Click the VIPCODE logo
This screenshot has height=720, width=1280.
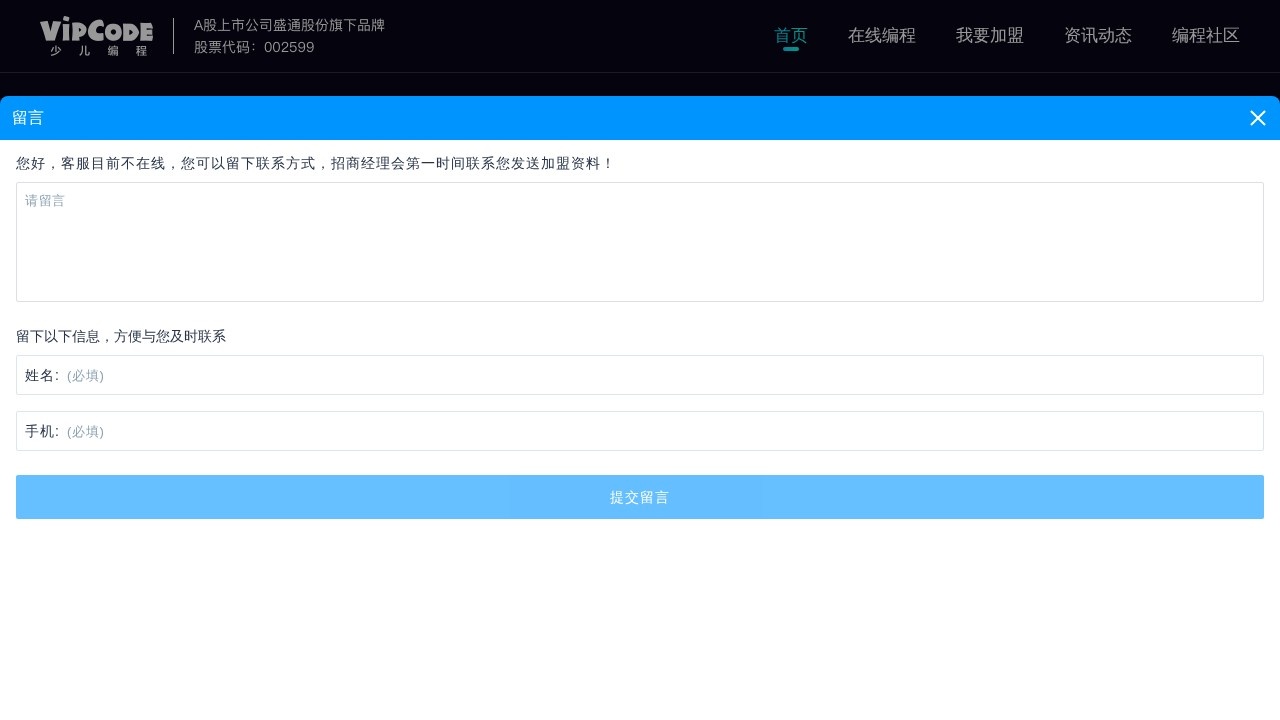(96, 36)
